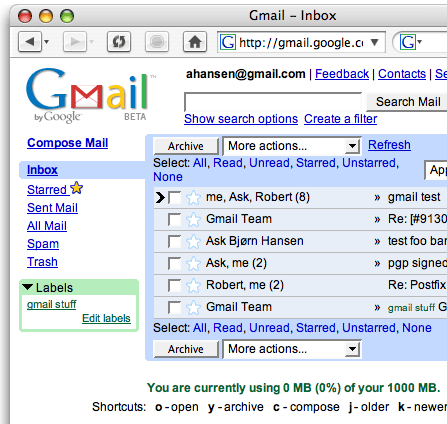Star the Ask Bjørn Hansen message
Image resolution: width=447 pixels, height=424 pixels.
[193, 242]
